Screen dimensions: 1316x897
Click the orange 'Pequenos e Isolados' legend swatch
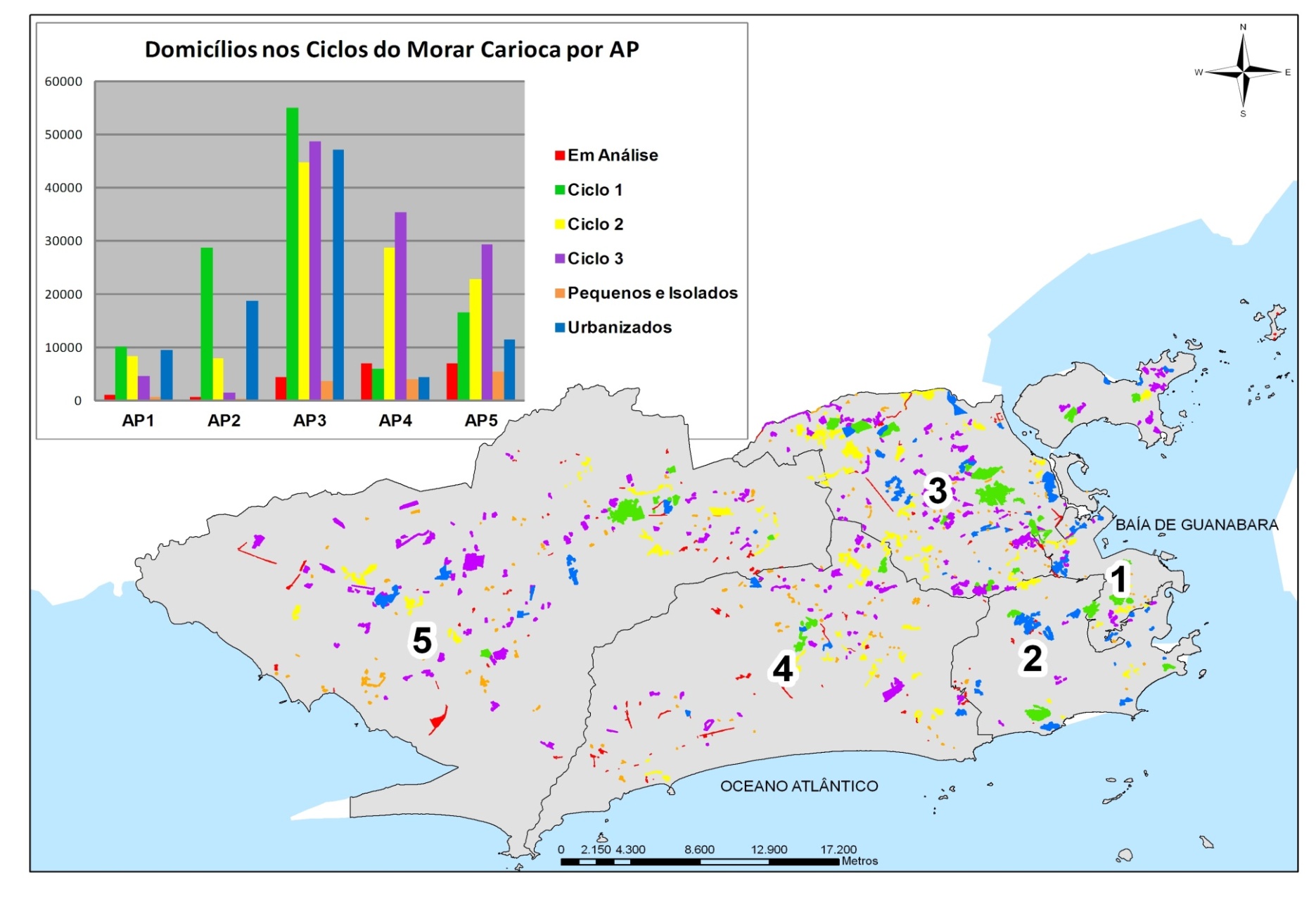click(x=560, y=293)
